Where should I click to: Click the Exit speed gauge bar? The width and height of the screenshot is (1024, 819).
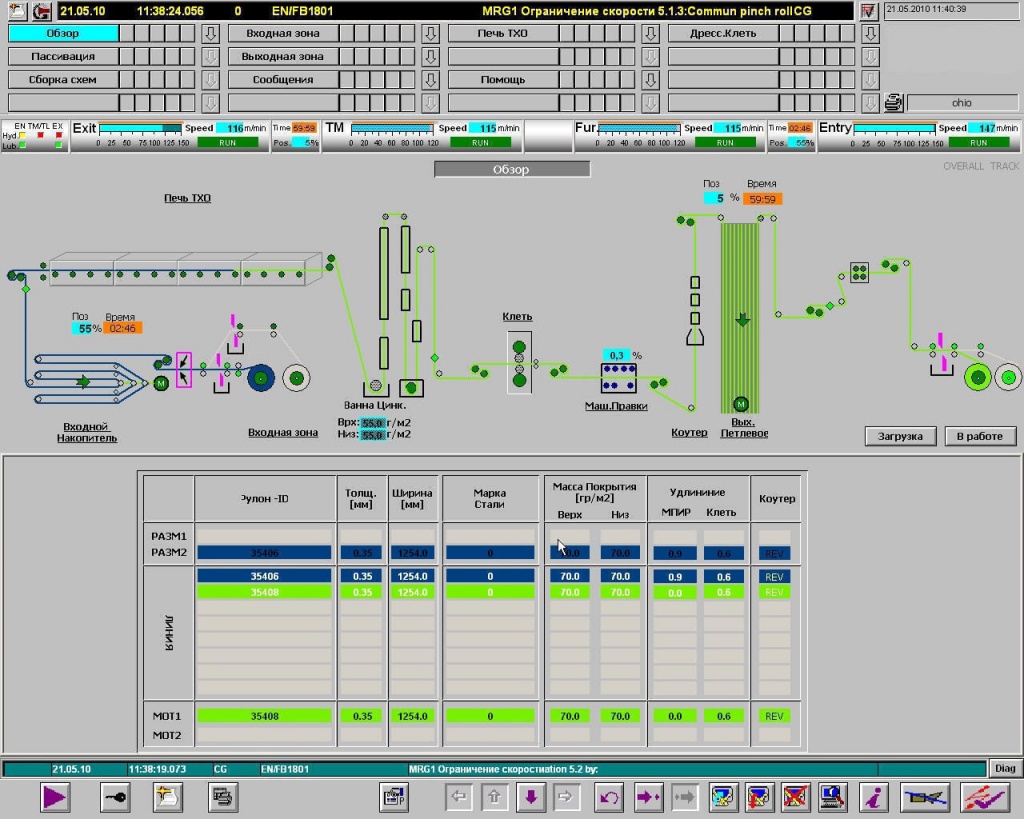140,128
